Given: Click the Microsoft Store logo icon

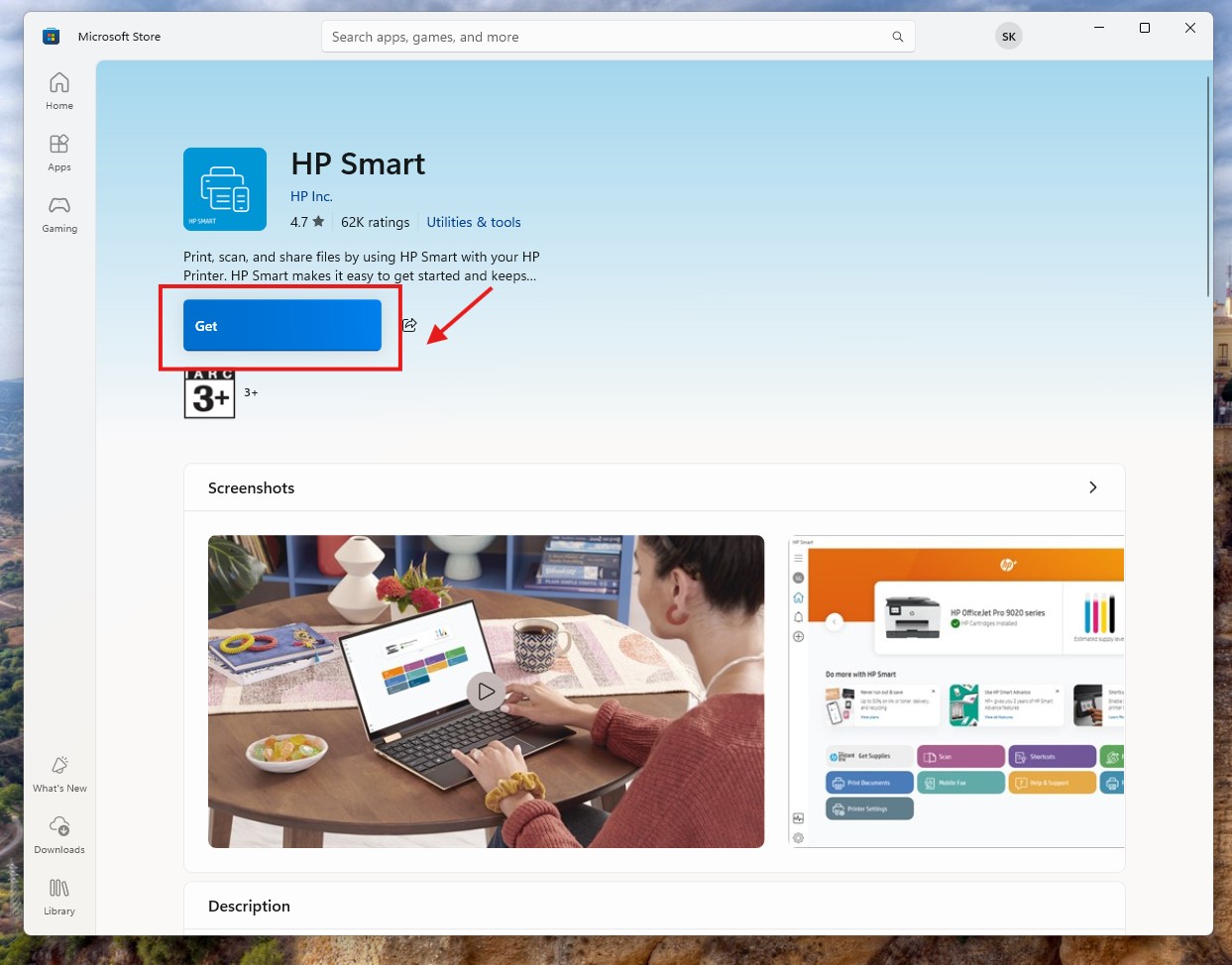Looking at the screenshot, I should (52, 37).
